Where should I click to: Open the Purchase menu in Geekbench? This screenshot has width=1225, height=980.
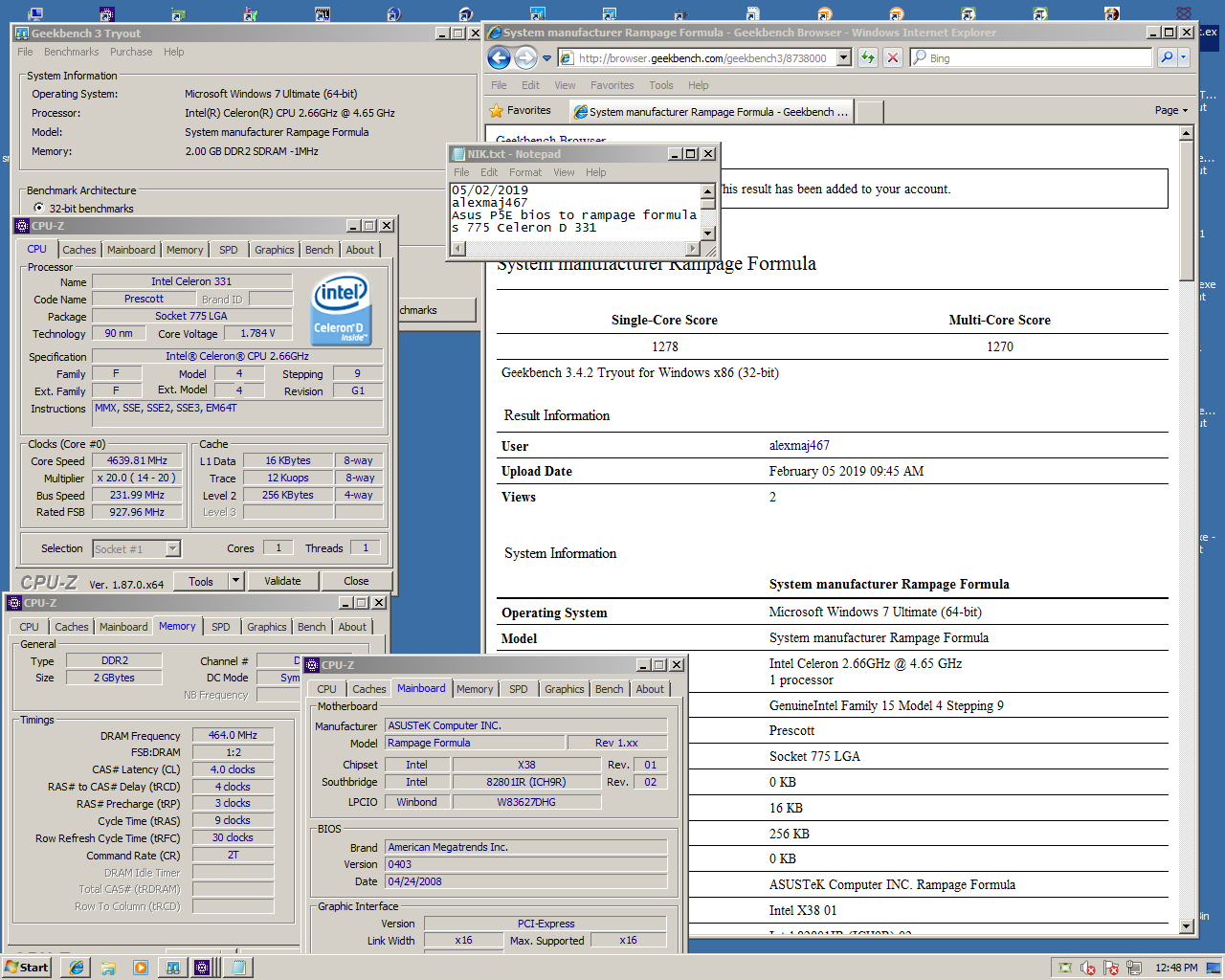tap(131, 52)
